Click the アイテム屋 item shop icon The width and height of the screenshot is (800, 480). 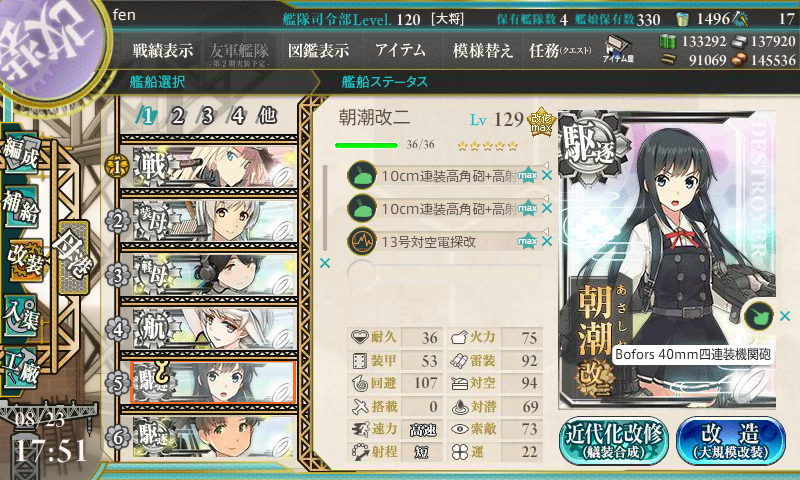618,49
